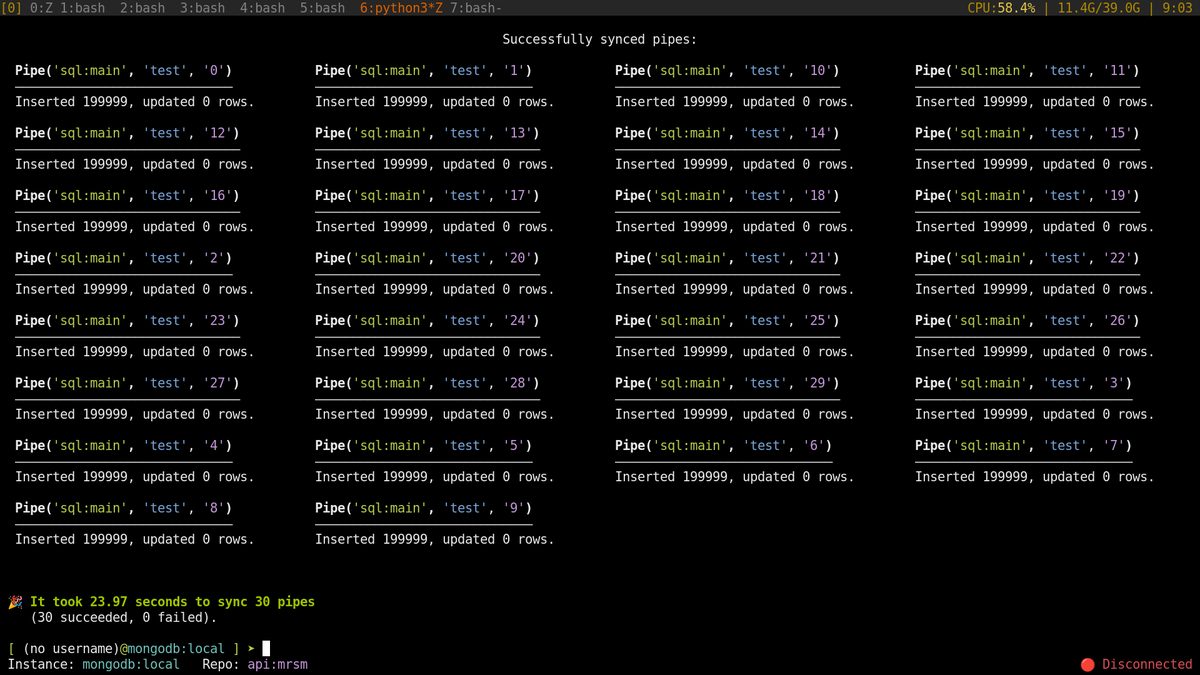
Task: Select Pipe('sql:main', 'test', '2') entry
Action: (x=123, y=258)
